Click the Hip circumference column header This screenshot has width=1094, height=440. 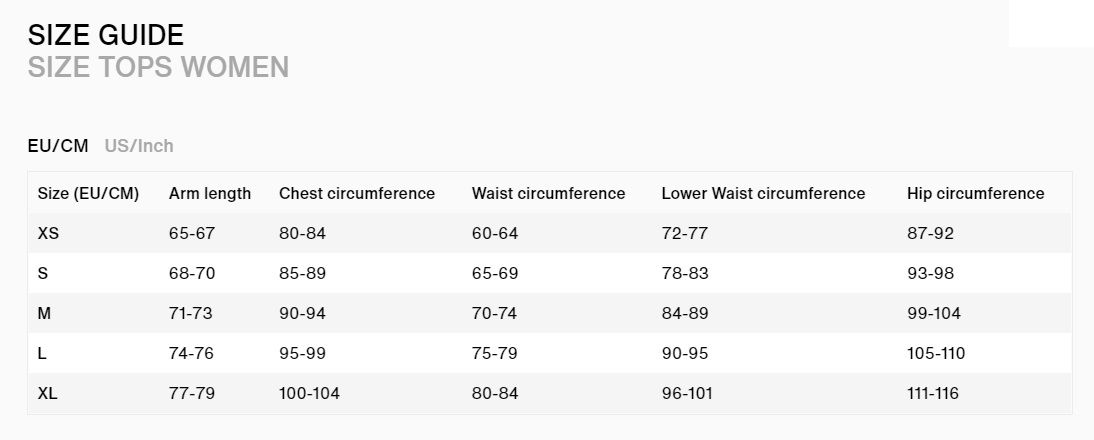tap(976, 194)
